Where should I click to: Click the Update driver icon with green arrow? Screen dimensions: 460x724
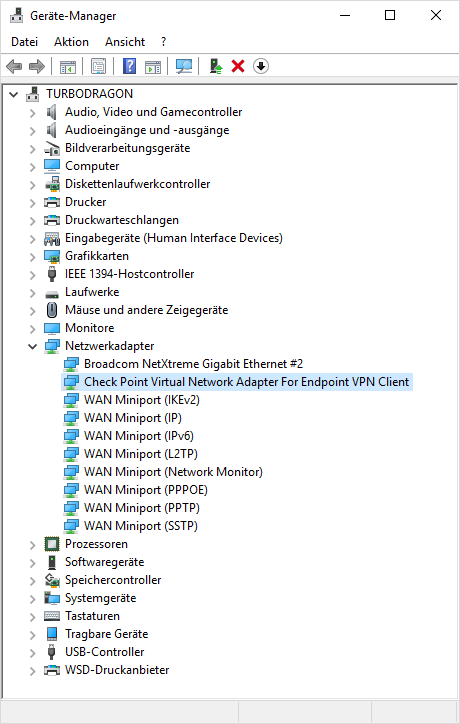(216, 66)
